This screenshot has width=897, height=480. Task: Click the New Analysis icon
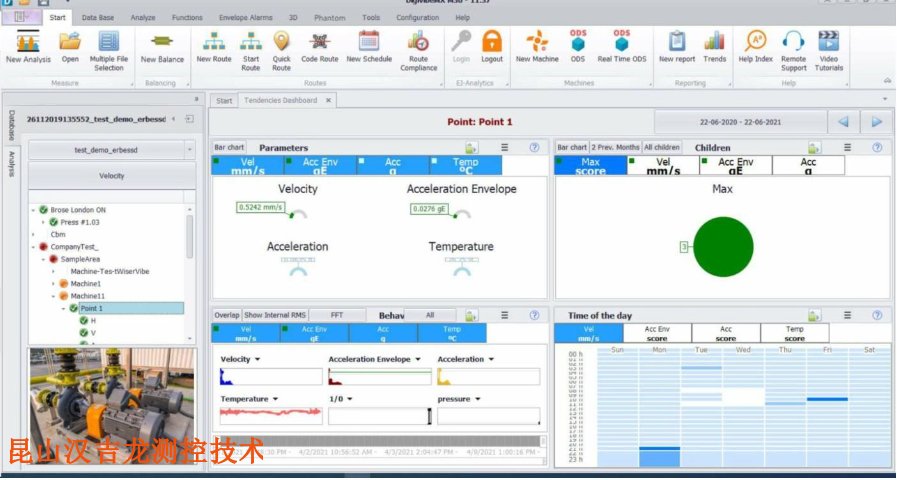pyautogui.click(x=28, y=42)
